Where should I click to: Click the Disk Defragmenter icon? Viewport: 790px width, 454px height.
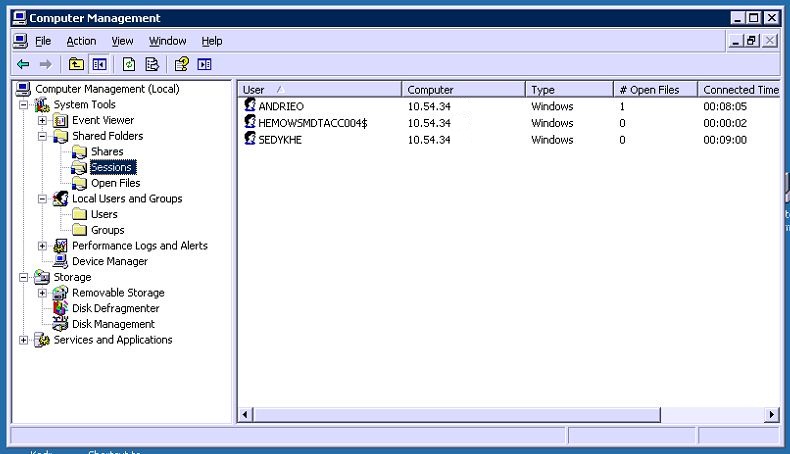click(x=60, y=308)
